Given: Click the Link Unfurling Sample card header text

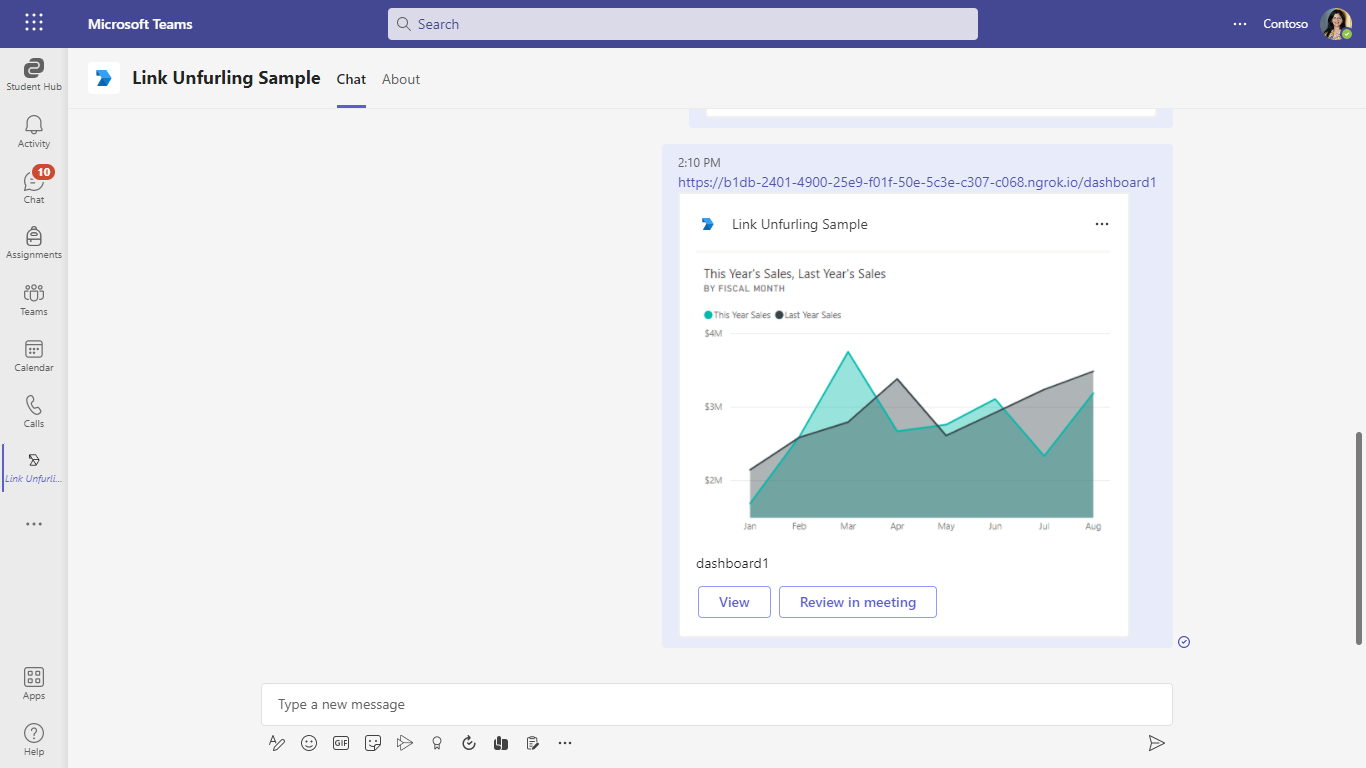Looking at the screenshot, I should click(x=800, y=224).
